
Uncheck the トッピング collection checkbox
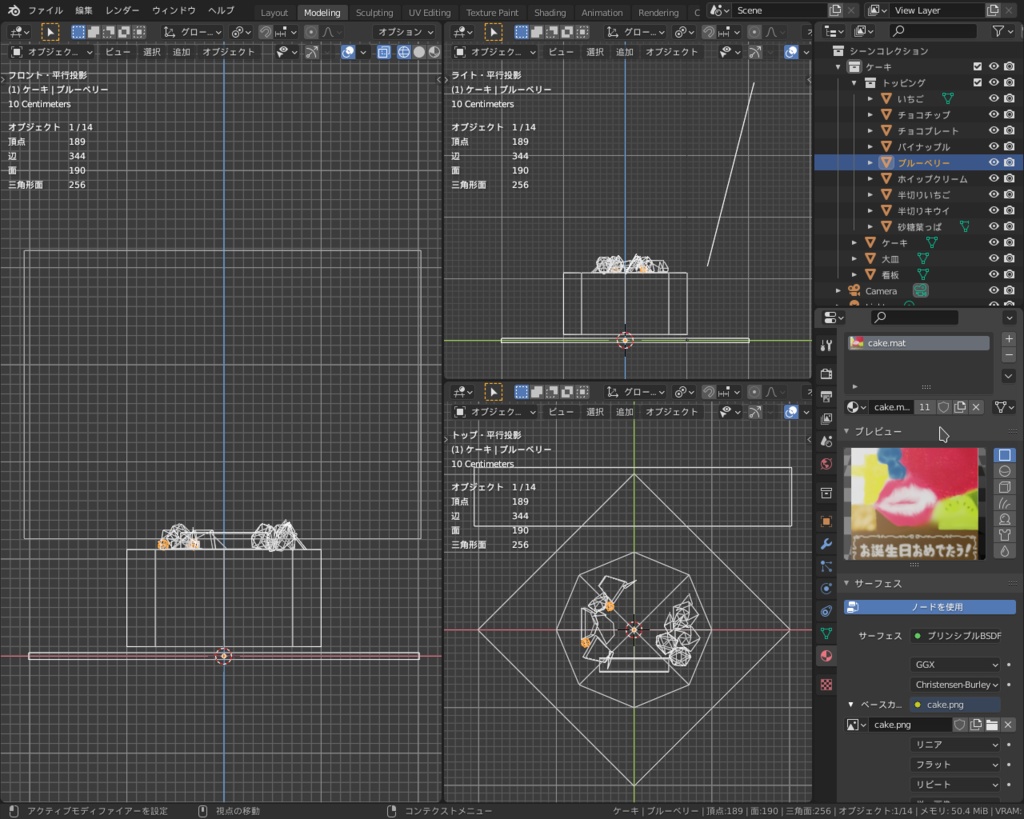pyautogui.click(x=978, y=83)
